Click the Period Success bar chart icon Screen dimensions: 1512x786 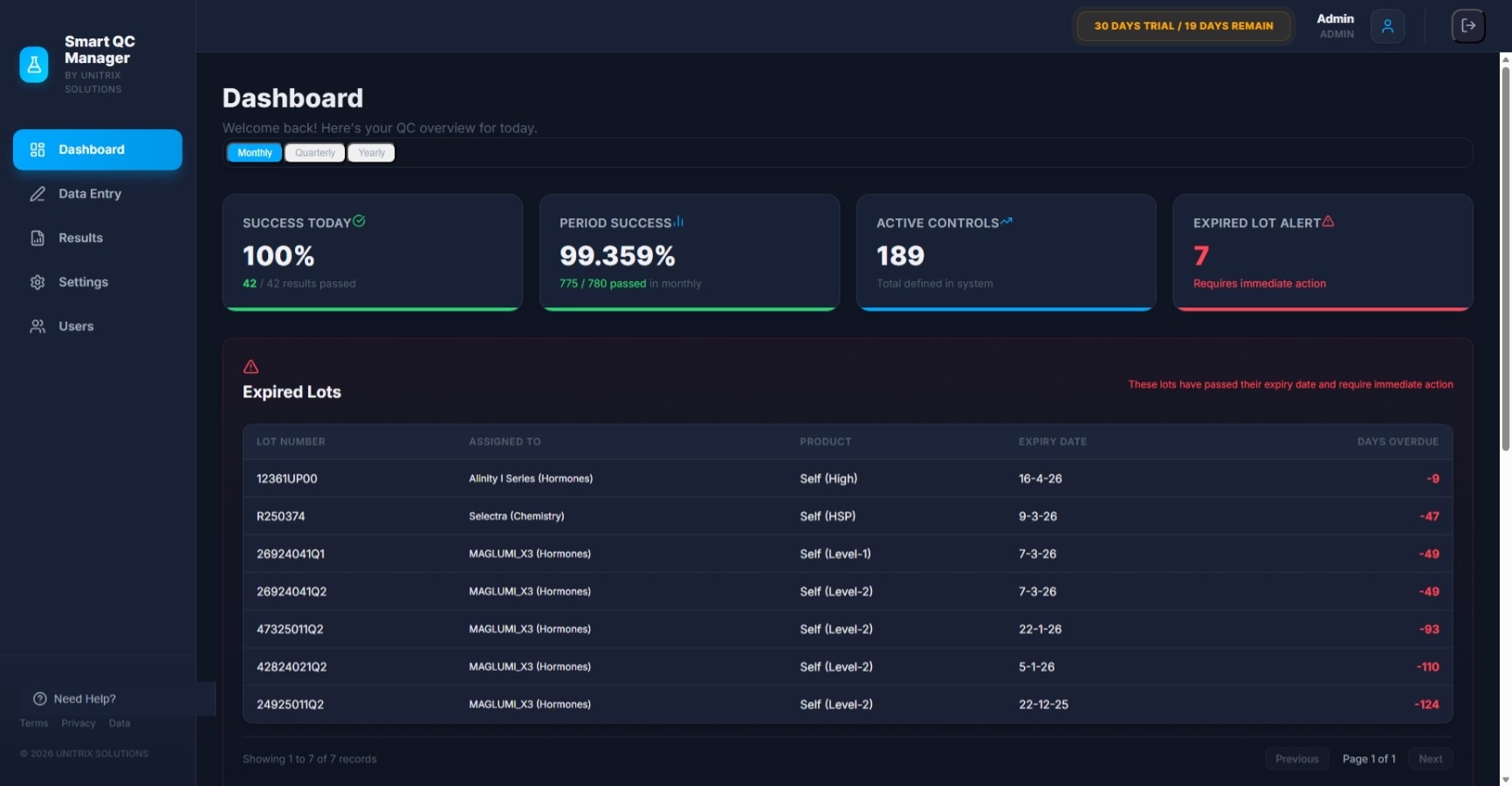[678, 222]
